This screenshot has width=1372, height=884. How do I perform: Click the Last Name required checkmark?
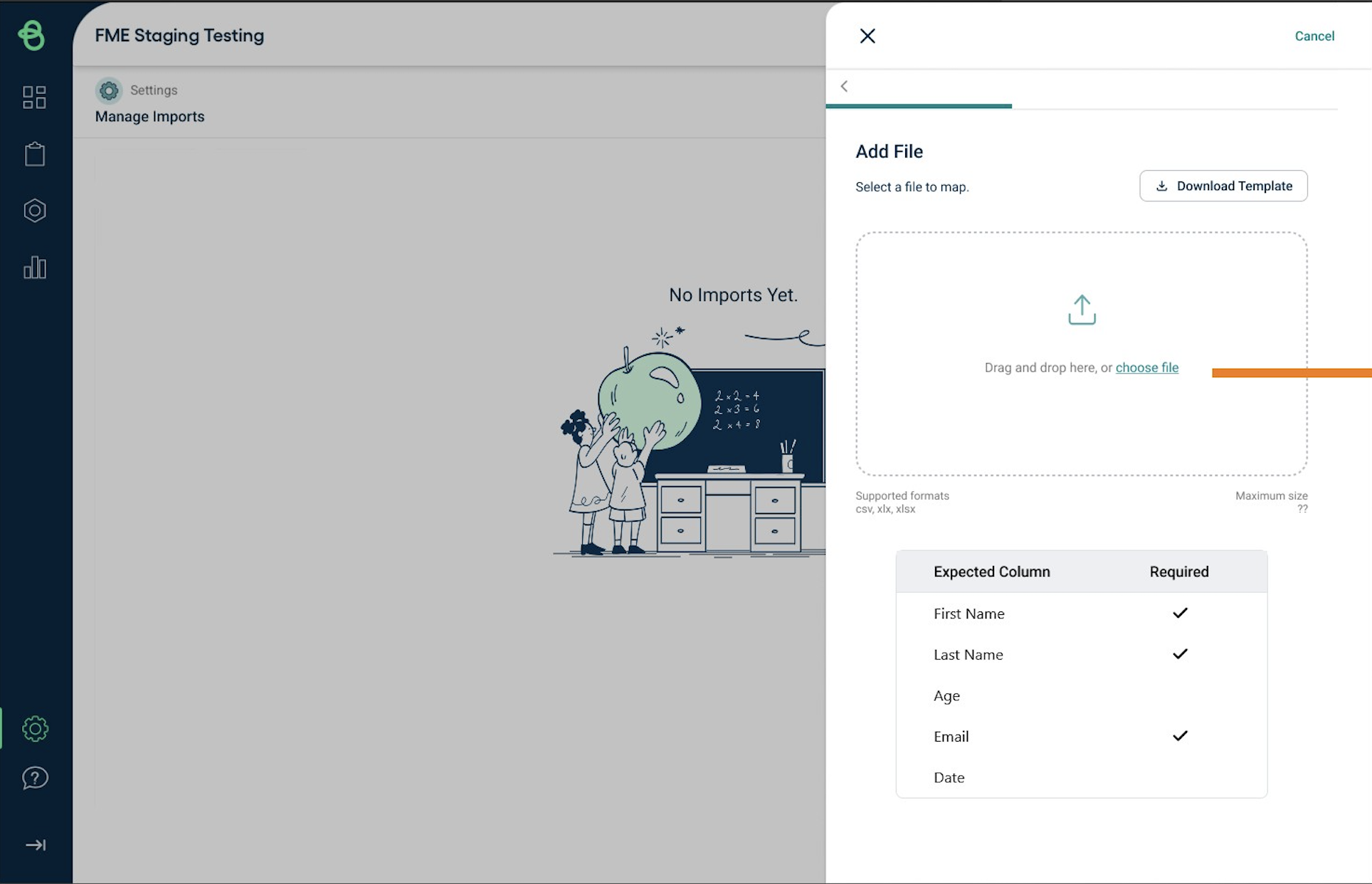point(1179,653)
